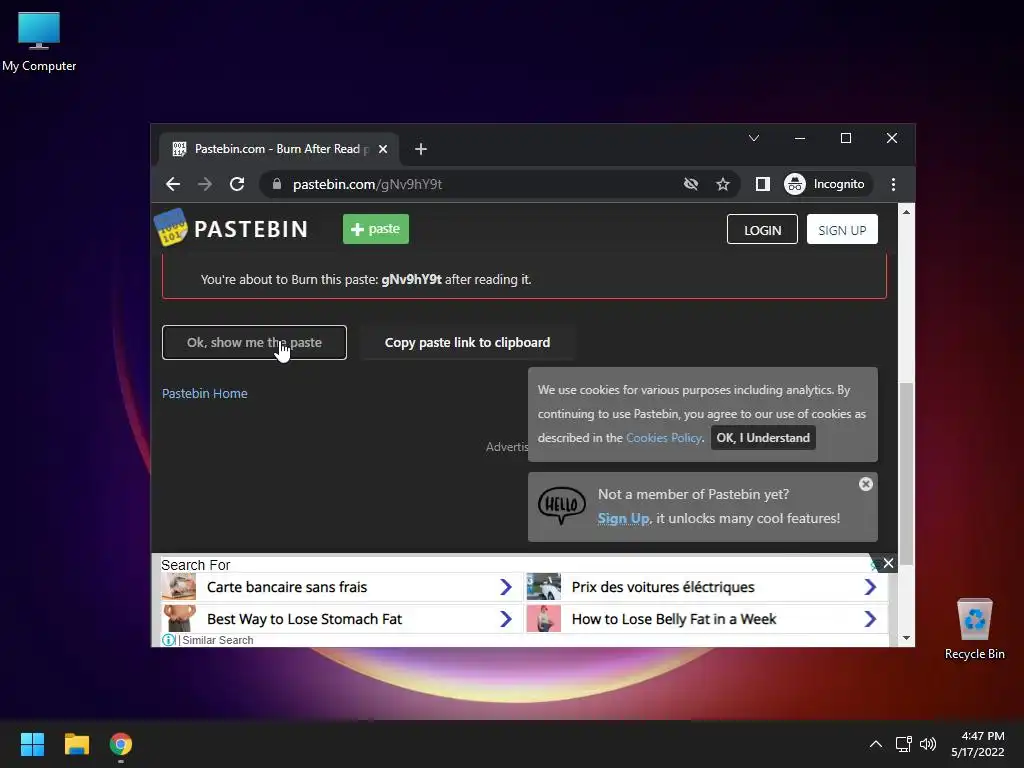Click the ad info icon near Similar Search
This screenshot has height=768, width=1024.
(x=168, y=640)
